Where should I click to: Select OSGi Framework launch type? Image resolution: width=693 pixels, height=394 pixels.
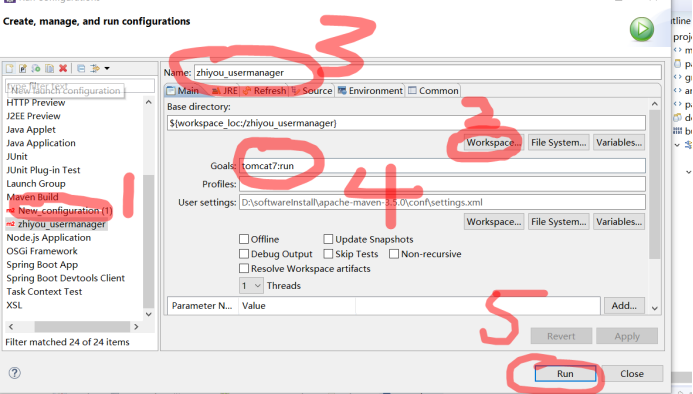[x=42, y=251]
